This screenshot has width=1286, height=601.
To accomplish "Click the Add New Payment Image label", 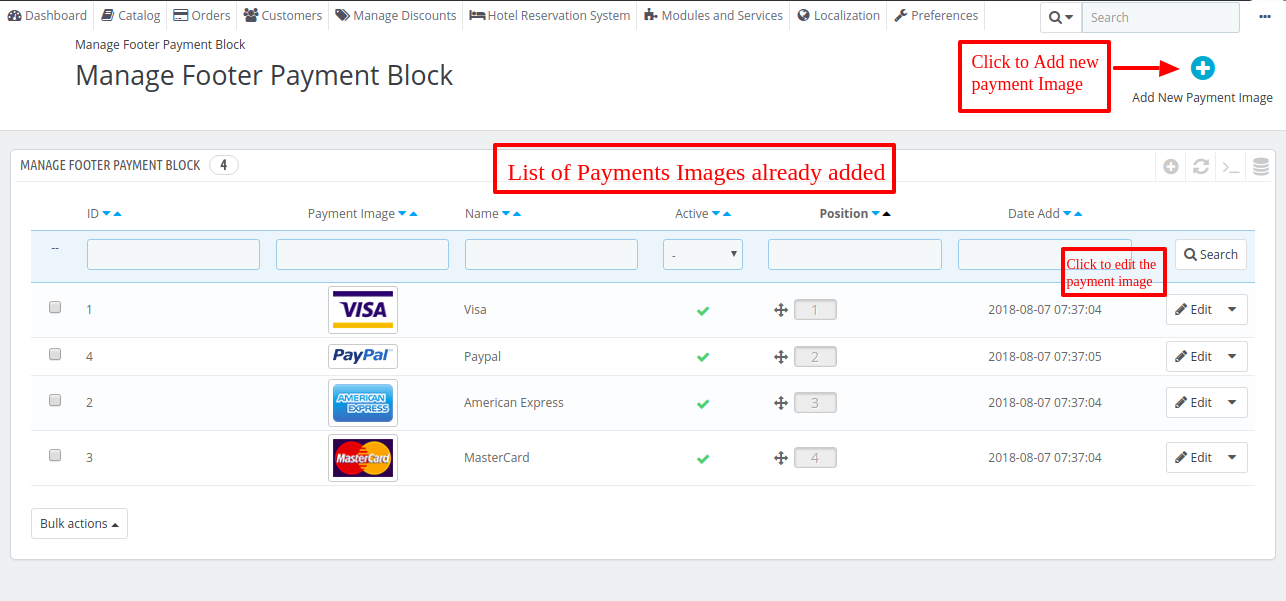I will [1202, 98].
